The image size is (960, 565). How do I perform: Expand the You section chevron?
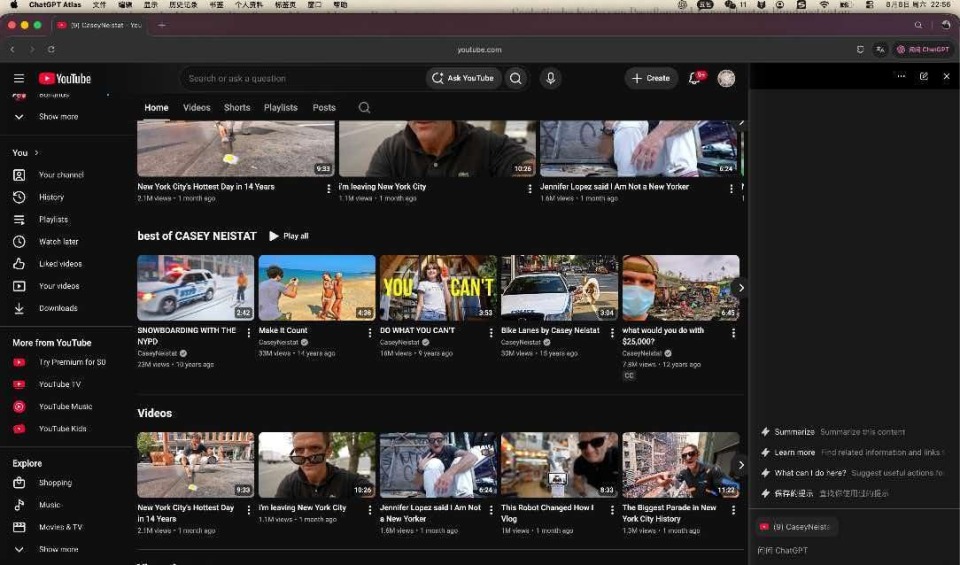coord(36,152)
